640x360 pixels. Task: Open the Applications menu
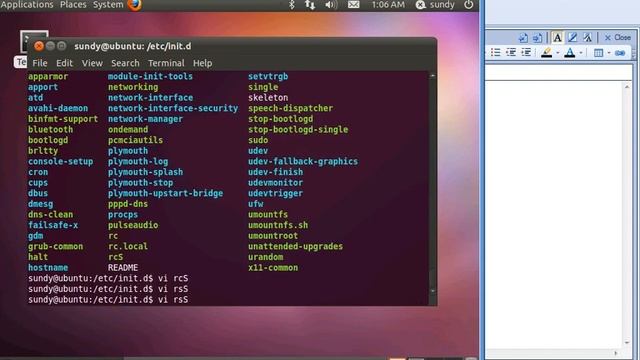tap(27, 5)
